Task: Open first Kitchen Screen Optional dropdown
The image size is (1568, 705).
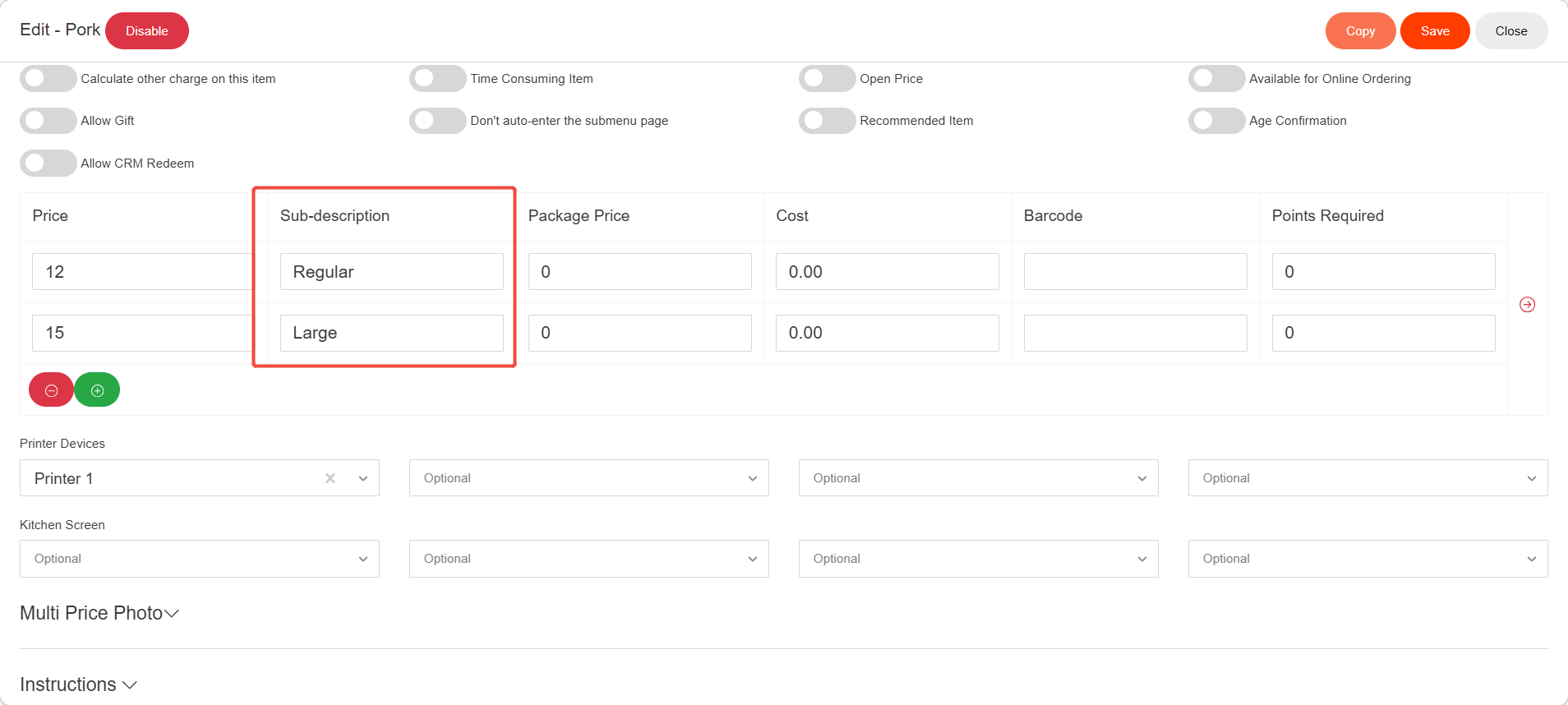Action: [x=200, y=559]
